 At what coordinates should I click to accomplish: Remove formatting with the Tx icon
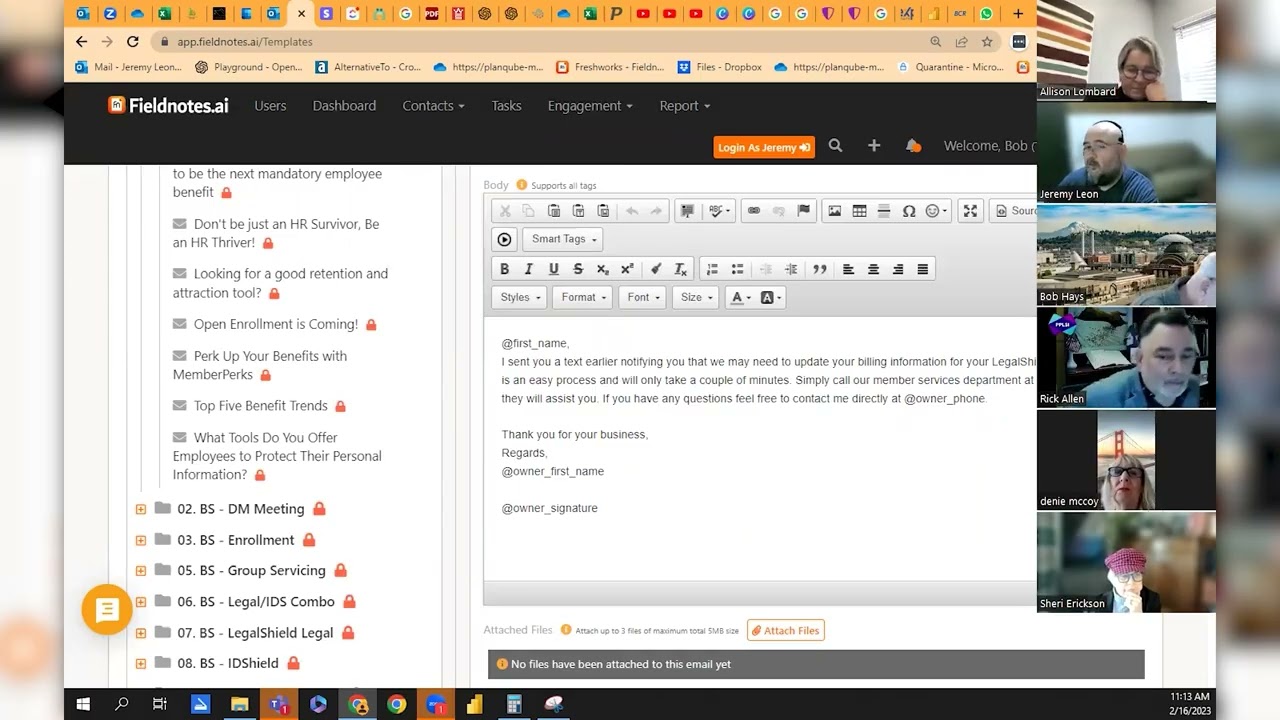click(x=680, y=269)
